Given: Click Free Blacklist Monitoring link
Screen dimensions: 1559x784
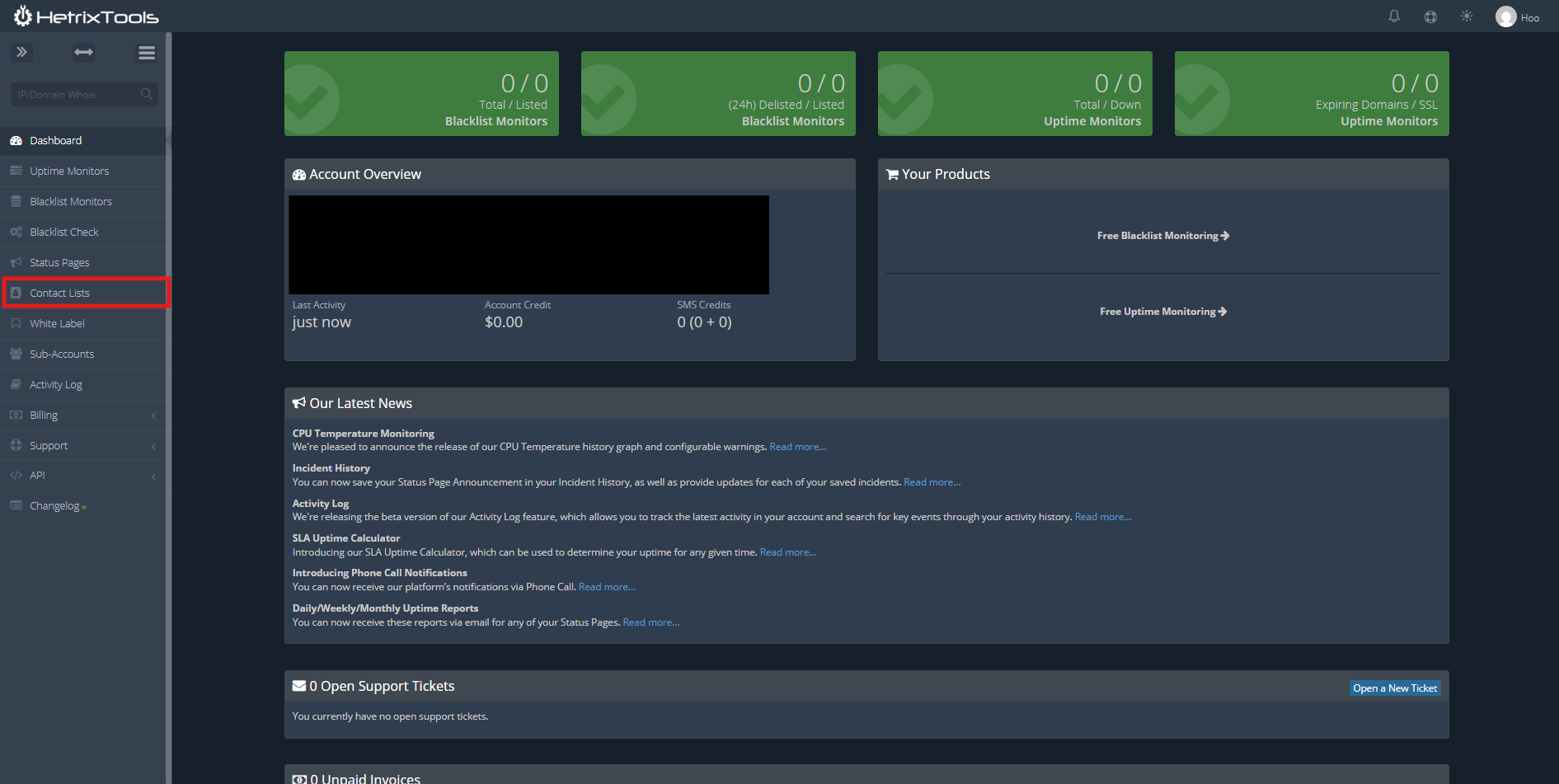Looking at the screenshot, I should pos(1162,236).
